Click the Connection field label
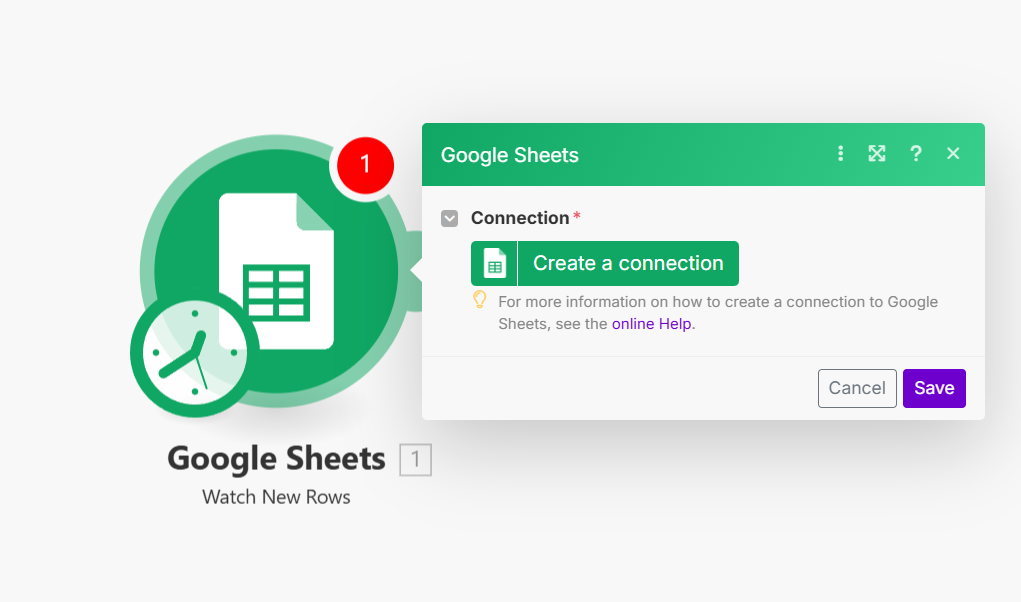1021x602 pixels. pyautogui.click(x=520, y=218)
